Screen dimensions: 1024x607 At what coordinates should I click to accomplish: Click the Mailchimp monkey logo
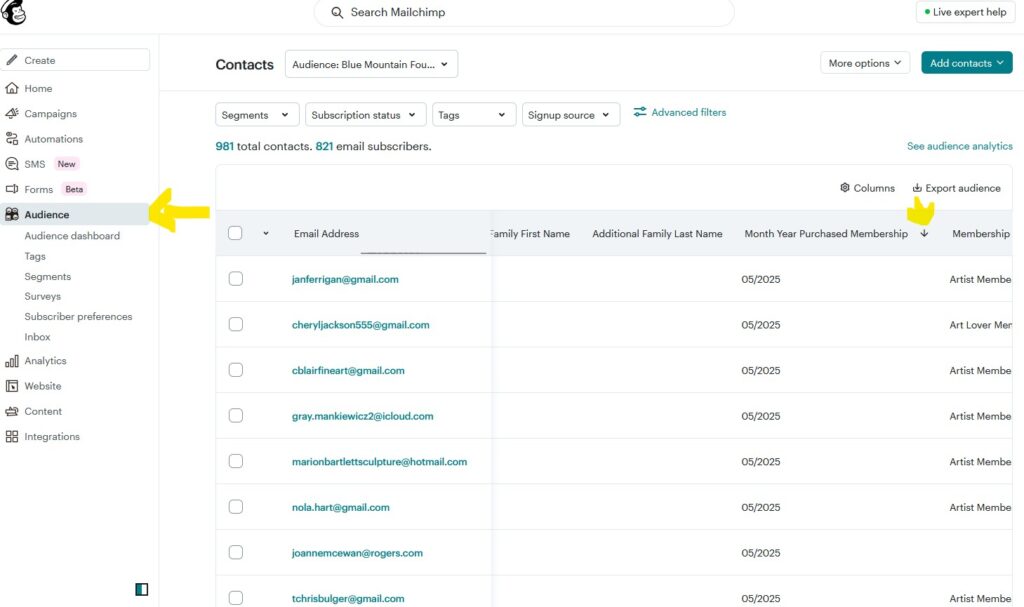click(13, 12)
